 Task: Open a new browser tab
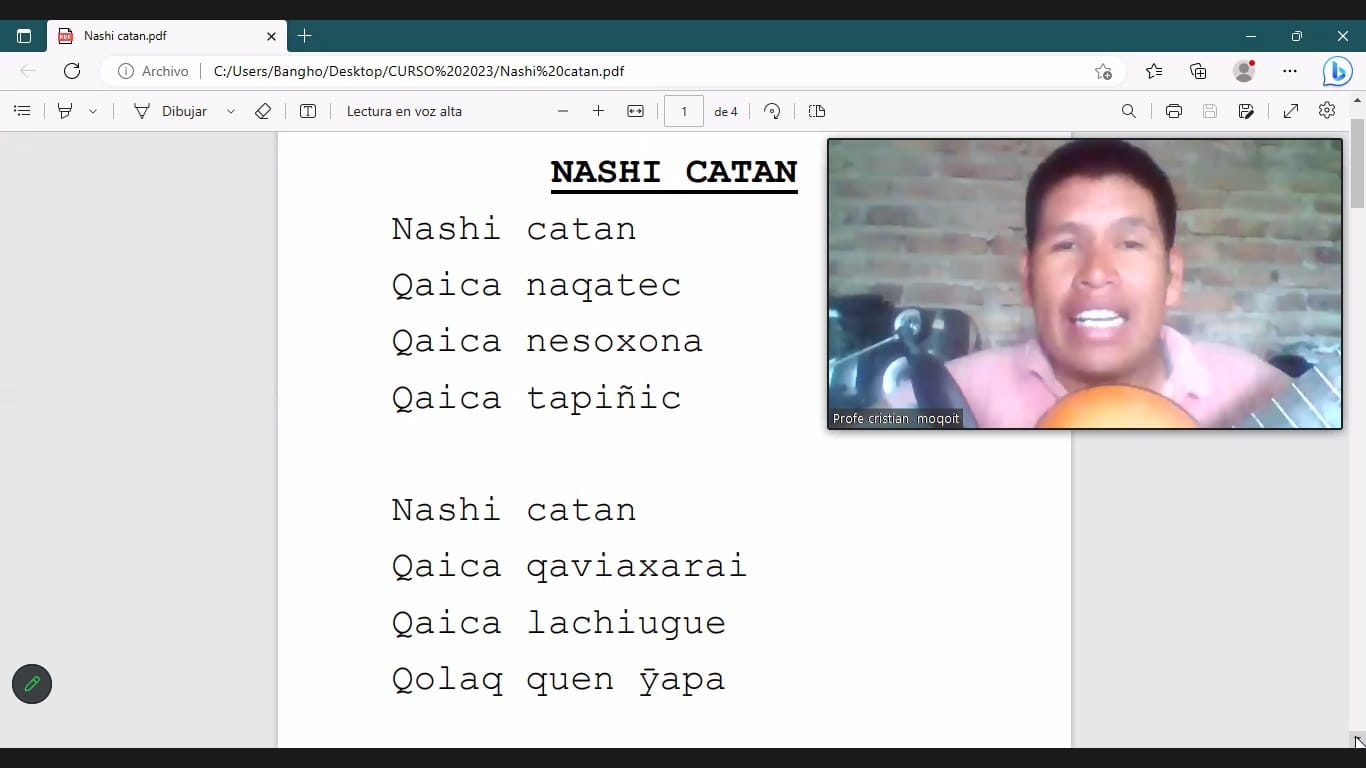(305, 36)
